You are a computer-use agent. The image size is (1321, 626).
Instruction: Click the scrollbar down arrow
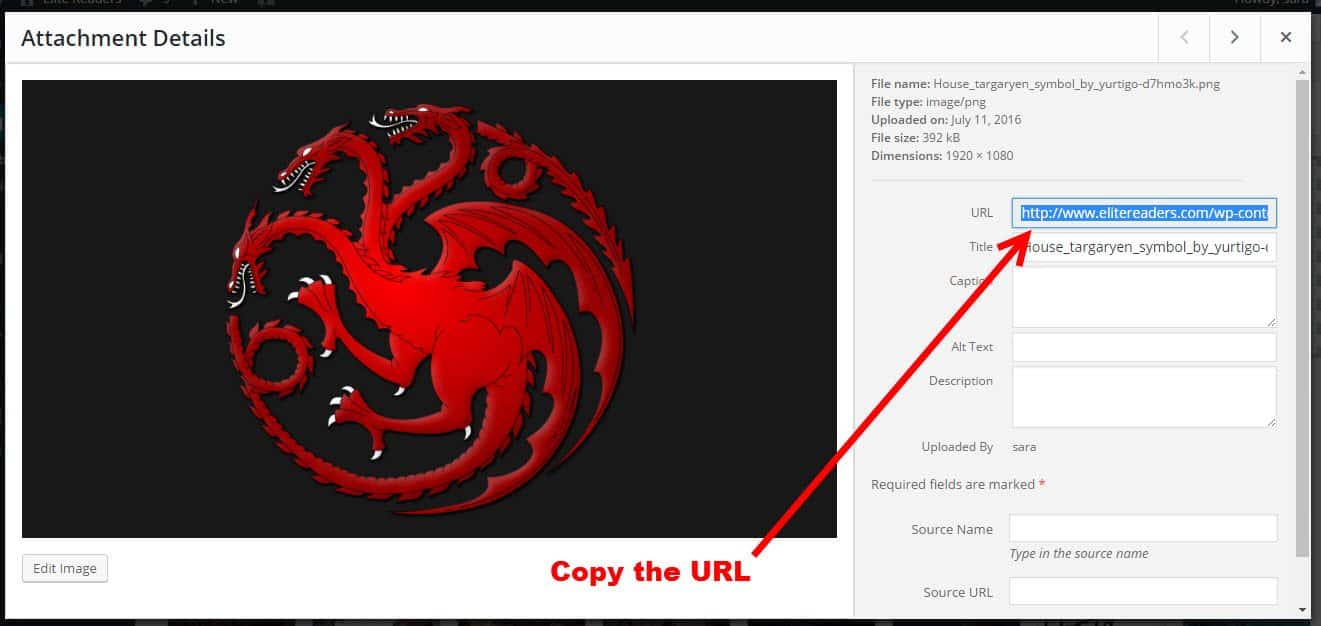(x=1302, y=609)
